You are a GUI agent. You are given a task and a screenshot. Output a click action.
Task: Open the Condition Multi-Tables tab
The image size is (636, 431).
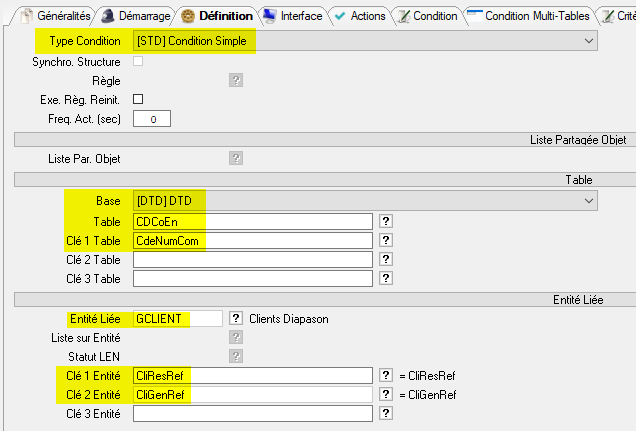(x=528, y=16)
